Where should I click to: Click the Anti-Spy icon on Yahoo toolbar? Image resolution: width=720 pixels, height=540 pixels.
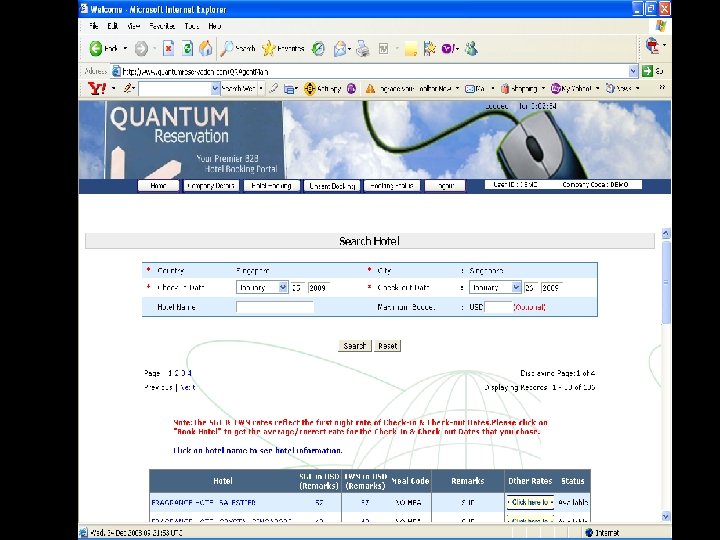[310, 89]
